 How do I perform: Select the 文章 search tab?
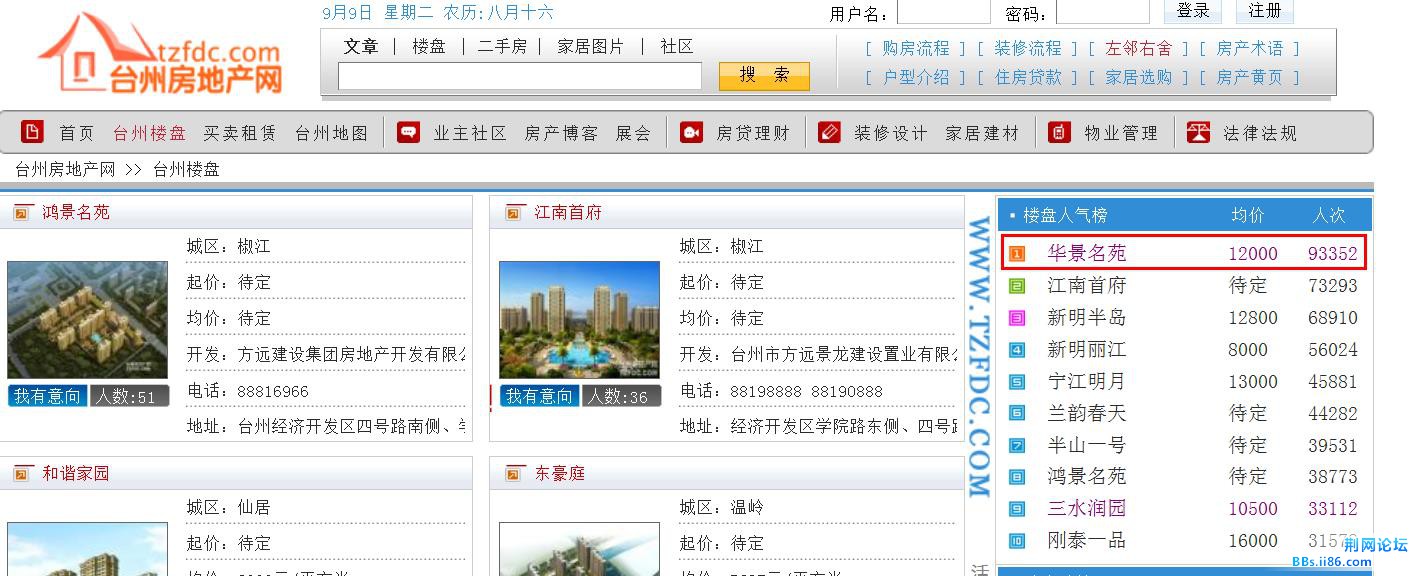pos(361,46)
